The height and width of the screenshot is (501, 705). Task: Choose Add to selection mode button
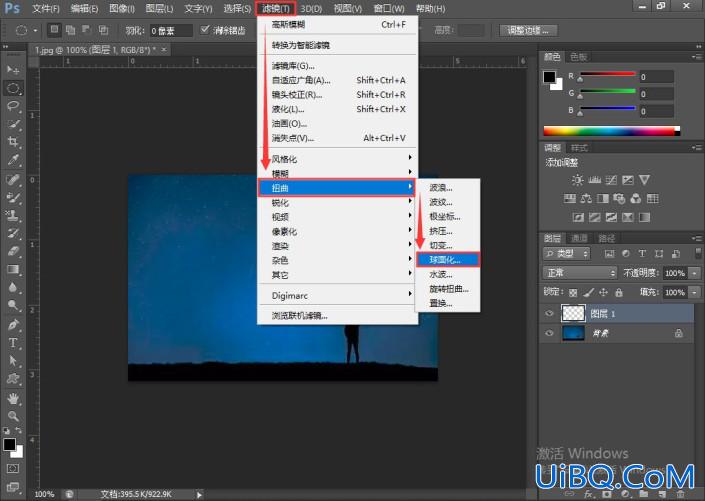click(x=70, y=30)
